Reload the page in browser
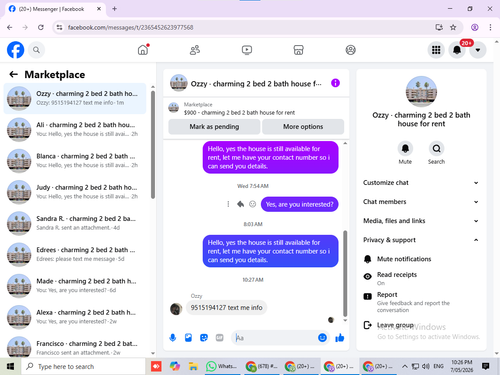This screenshot has height=375, width=500. pyautogui.click(x=41, y=27)
